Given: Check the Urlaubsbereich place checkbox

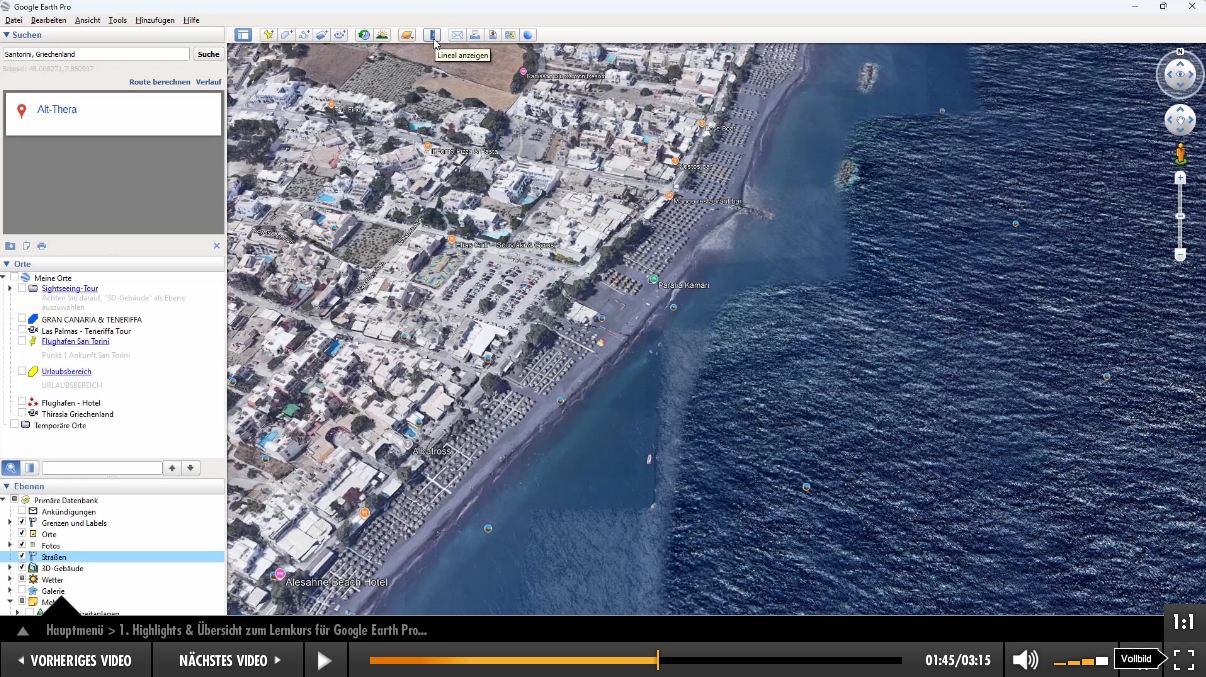Looking at the screenshot, I should (x=22, y=372).
